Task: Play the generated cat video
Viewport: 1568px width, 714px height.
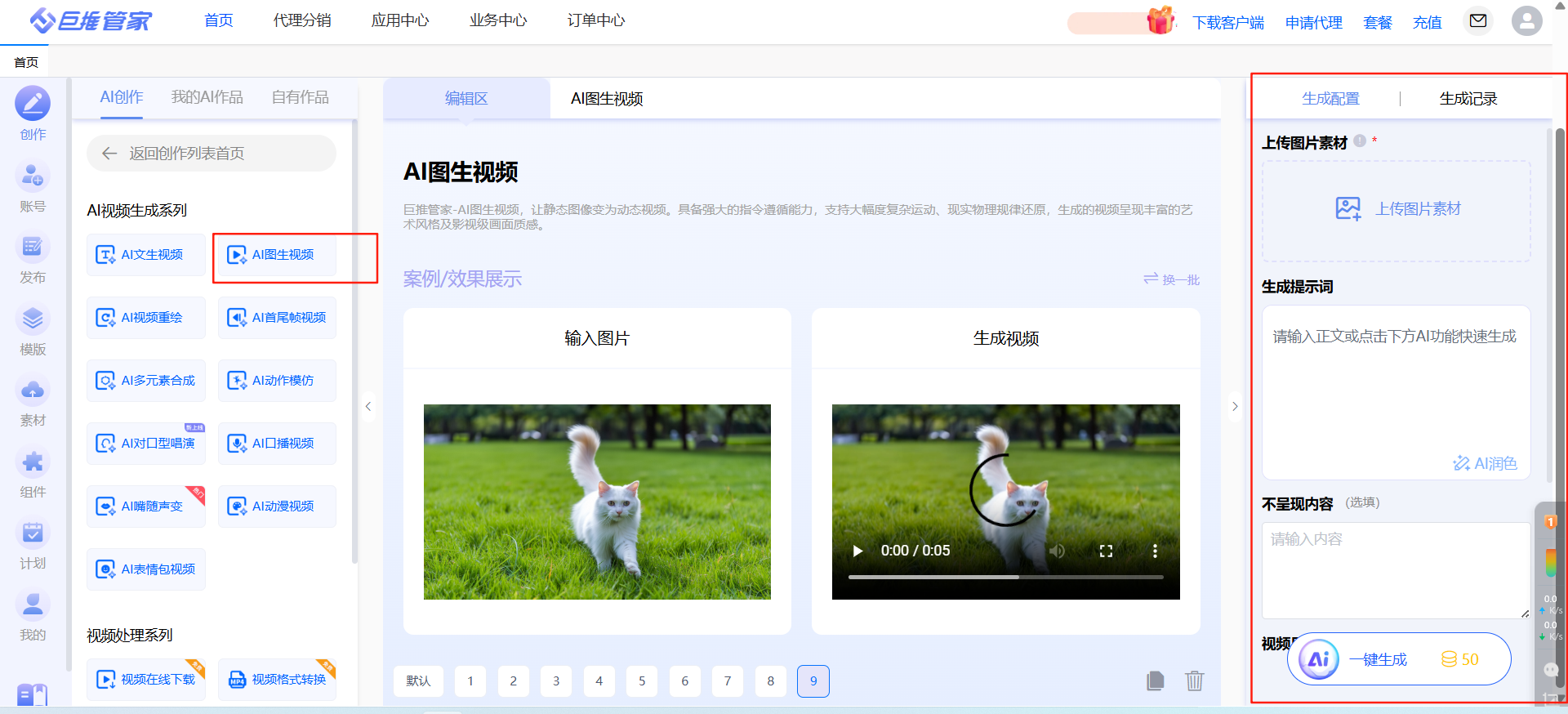Action: point(857,551)
